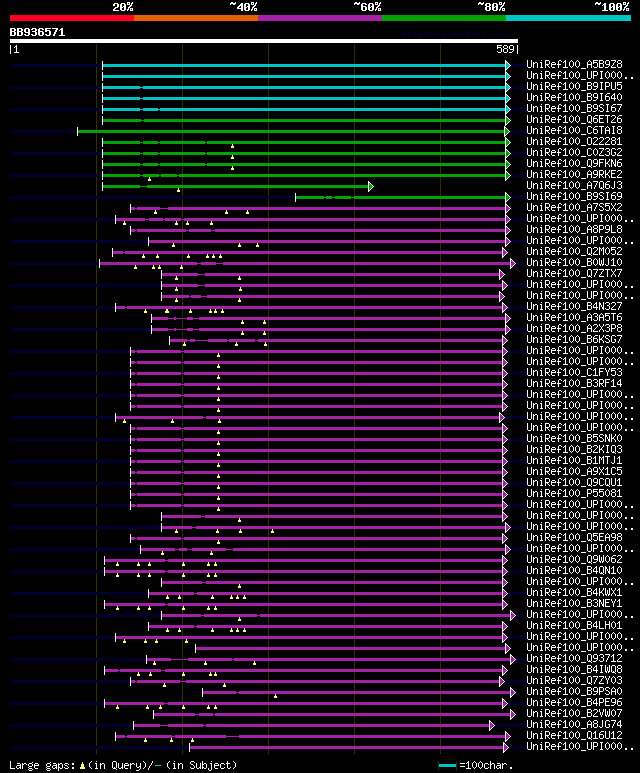This screenshot has width=640, height=773.
Task: Go to the UniRef100_B4PE96 hit
Action: coord(574,702)
